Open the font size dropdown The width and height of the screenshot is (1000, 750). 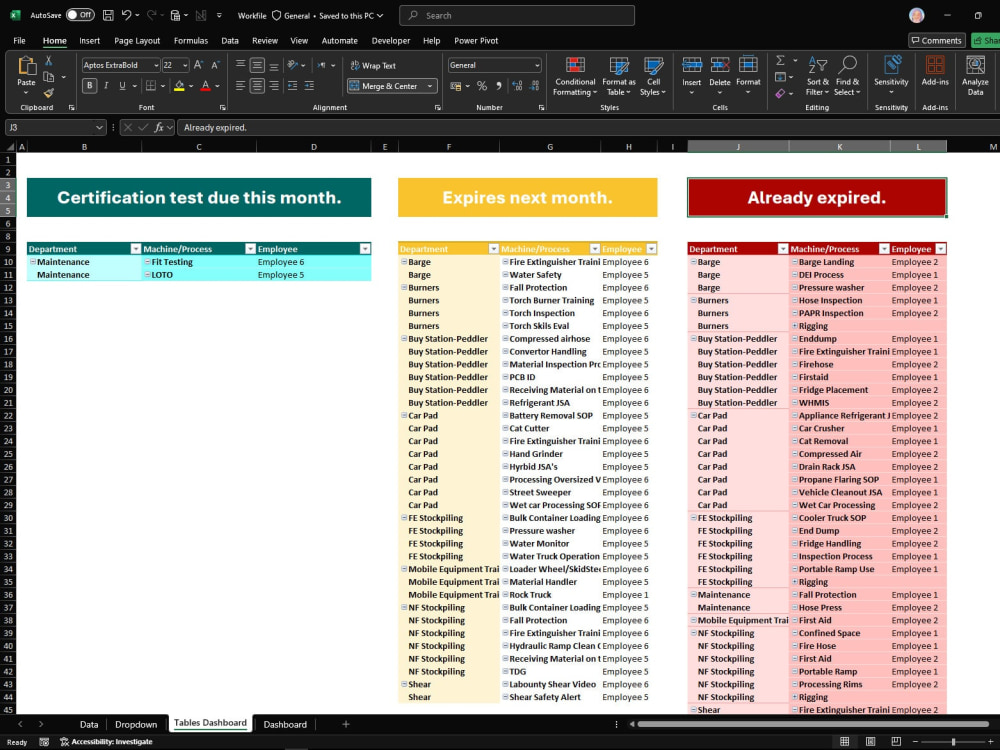tap(185, 65)
